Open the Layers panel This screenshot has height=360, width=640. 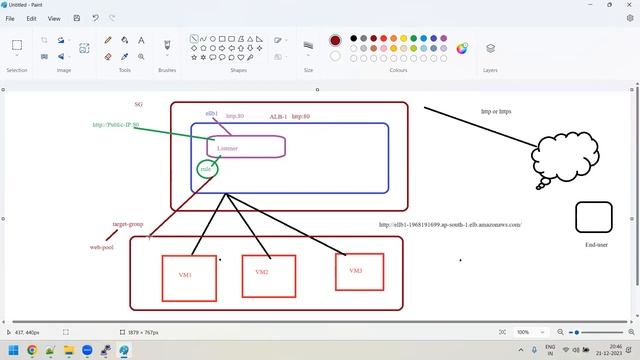[490, 48]
